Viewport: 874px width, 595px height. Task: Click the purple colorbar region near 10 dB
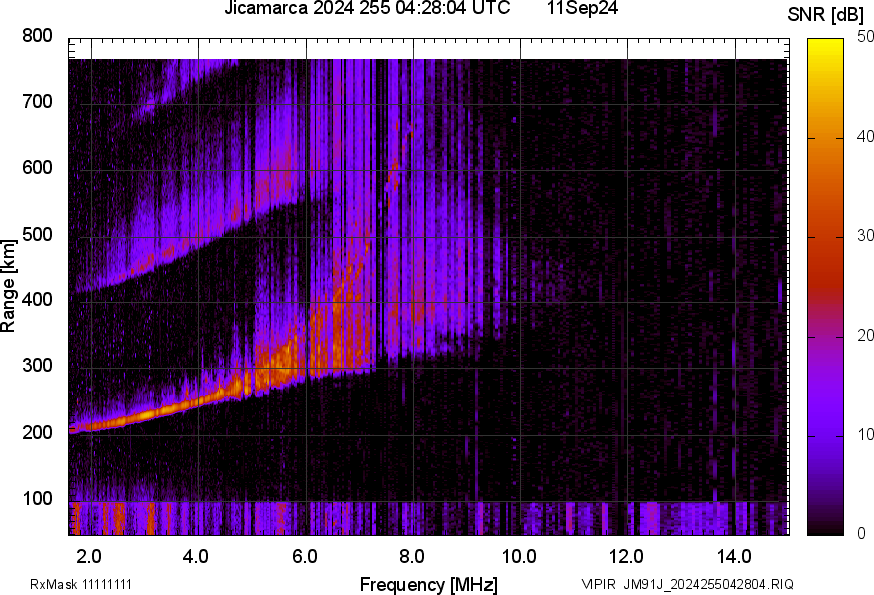826,434
